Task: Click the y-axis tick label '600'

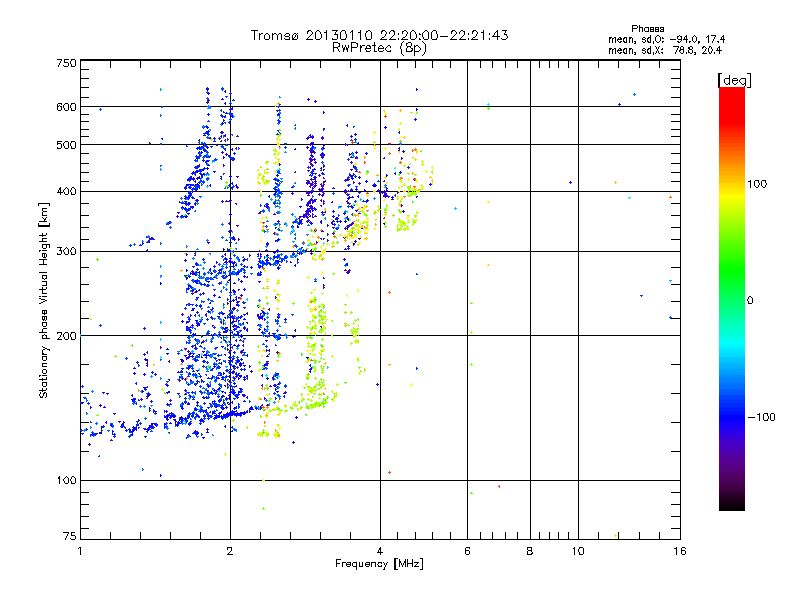Action: [67, 107]
